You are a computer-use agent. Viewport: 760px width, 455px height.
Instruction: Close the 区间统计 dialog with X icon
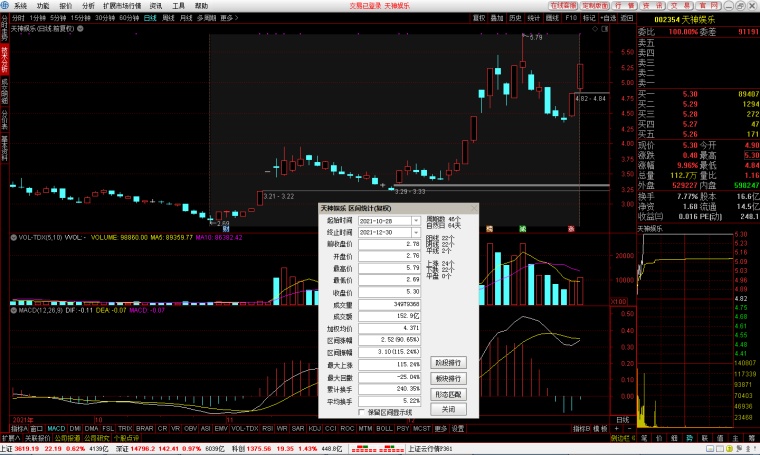tap(474, 208)
